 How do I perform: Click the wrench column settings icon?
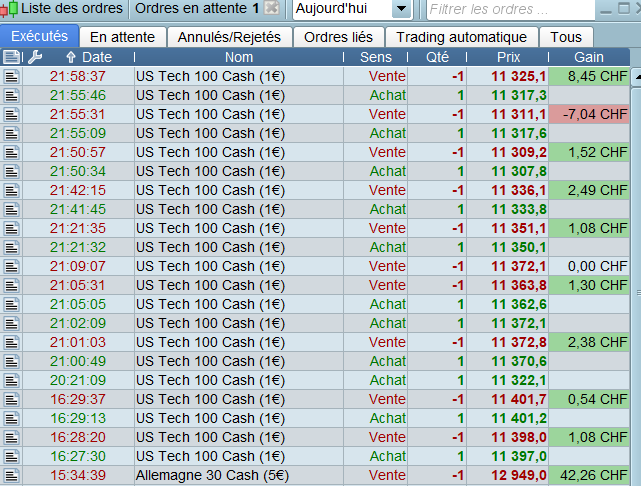35,57
